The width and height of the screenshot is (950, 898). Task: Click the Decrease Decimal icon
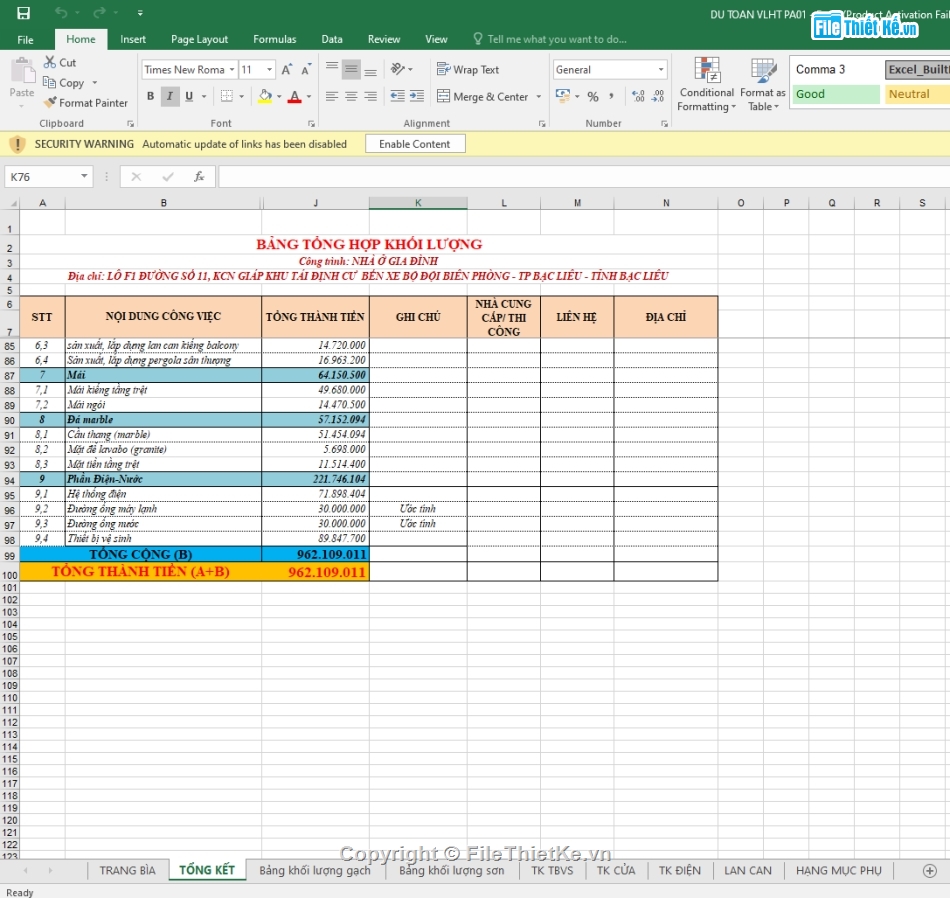(658, 96)
